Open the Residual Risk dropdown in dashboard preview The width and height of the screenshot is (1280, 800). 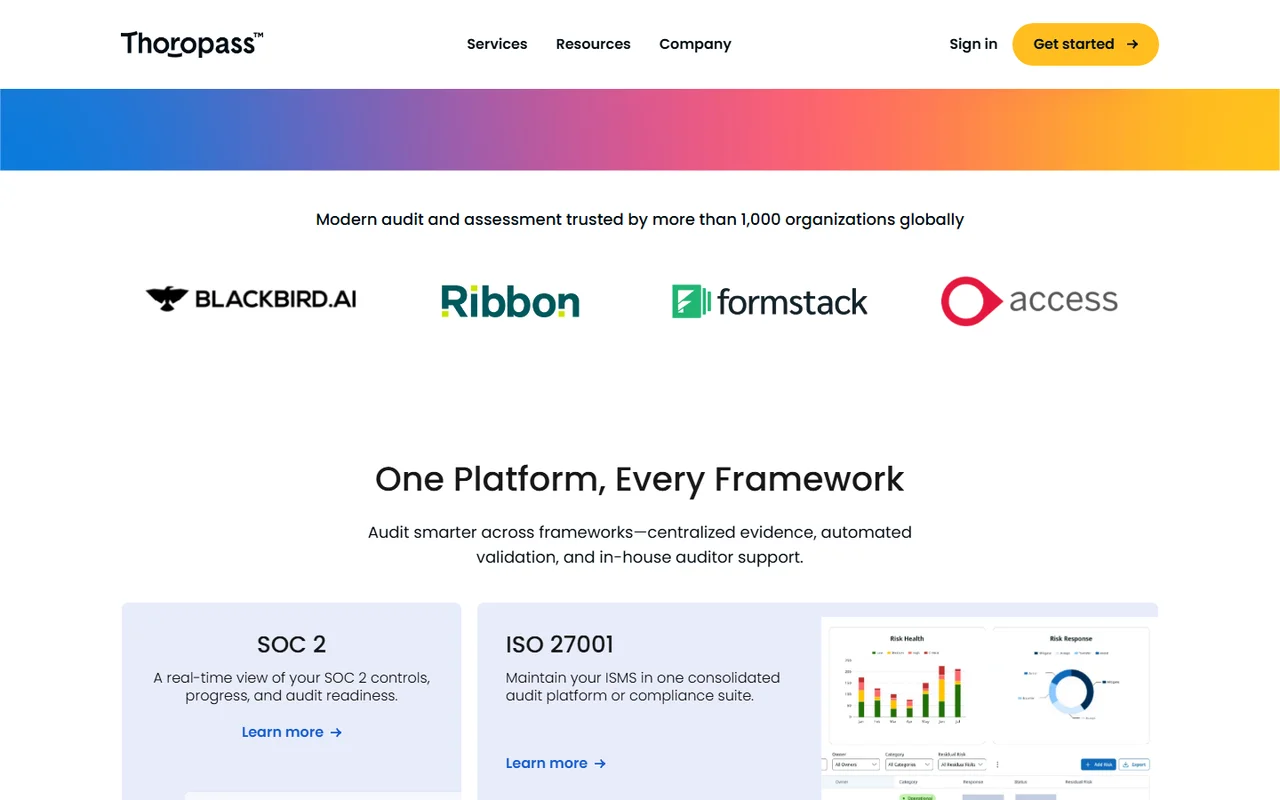pos(962,764)
